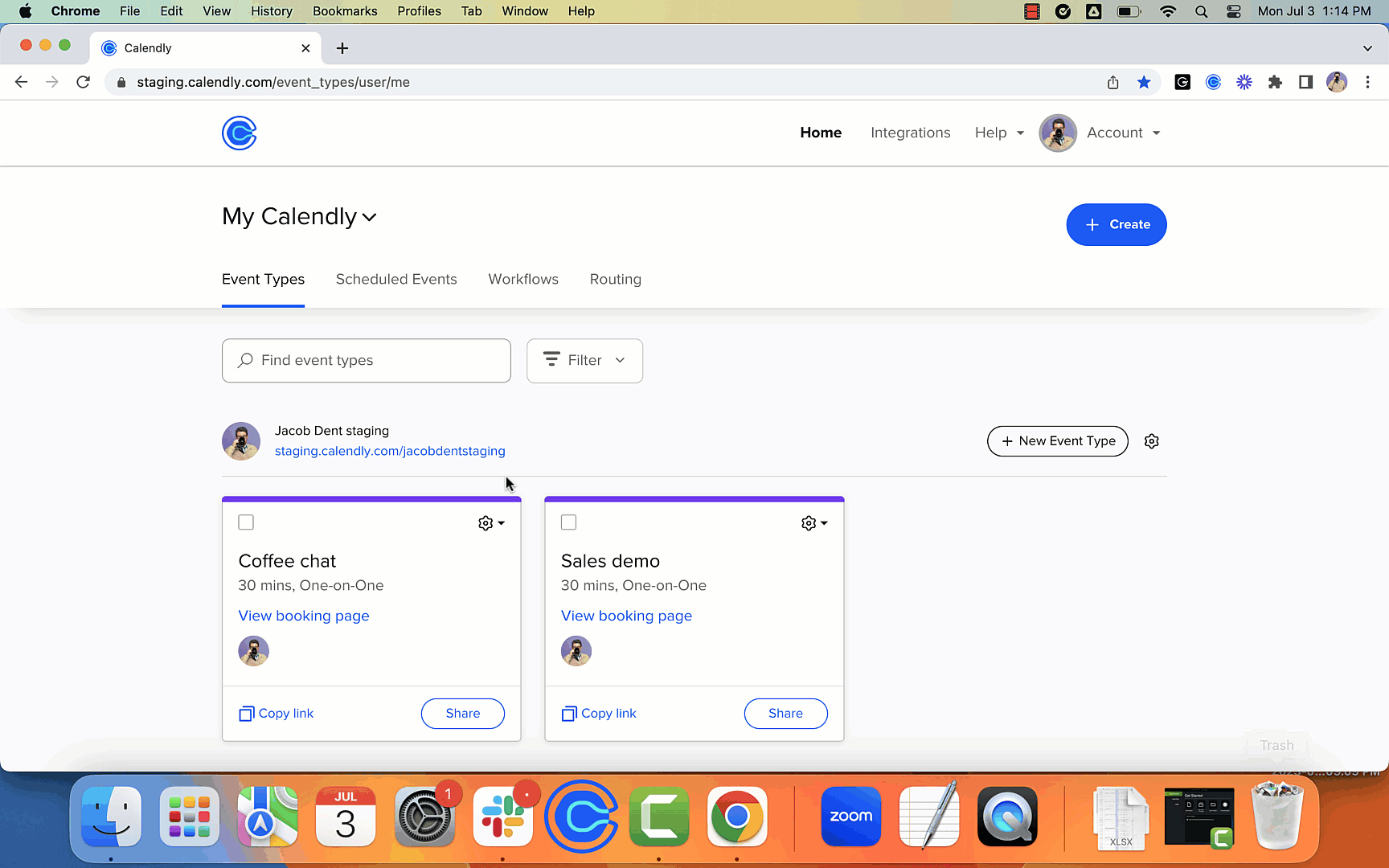Image resolution: width=1389 pixels, height=868 pixels.
Task: Share the Coffee chat event
Action: click(463, 714)
